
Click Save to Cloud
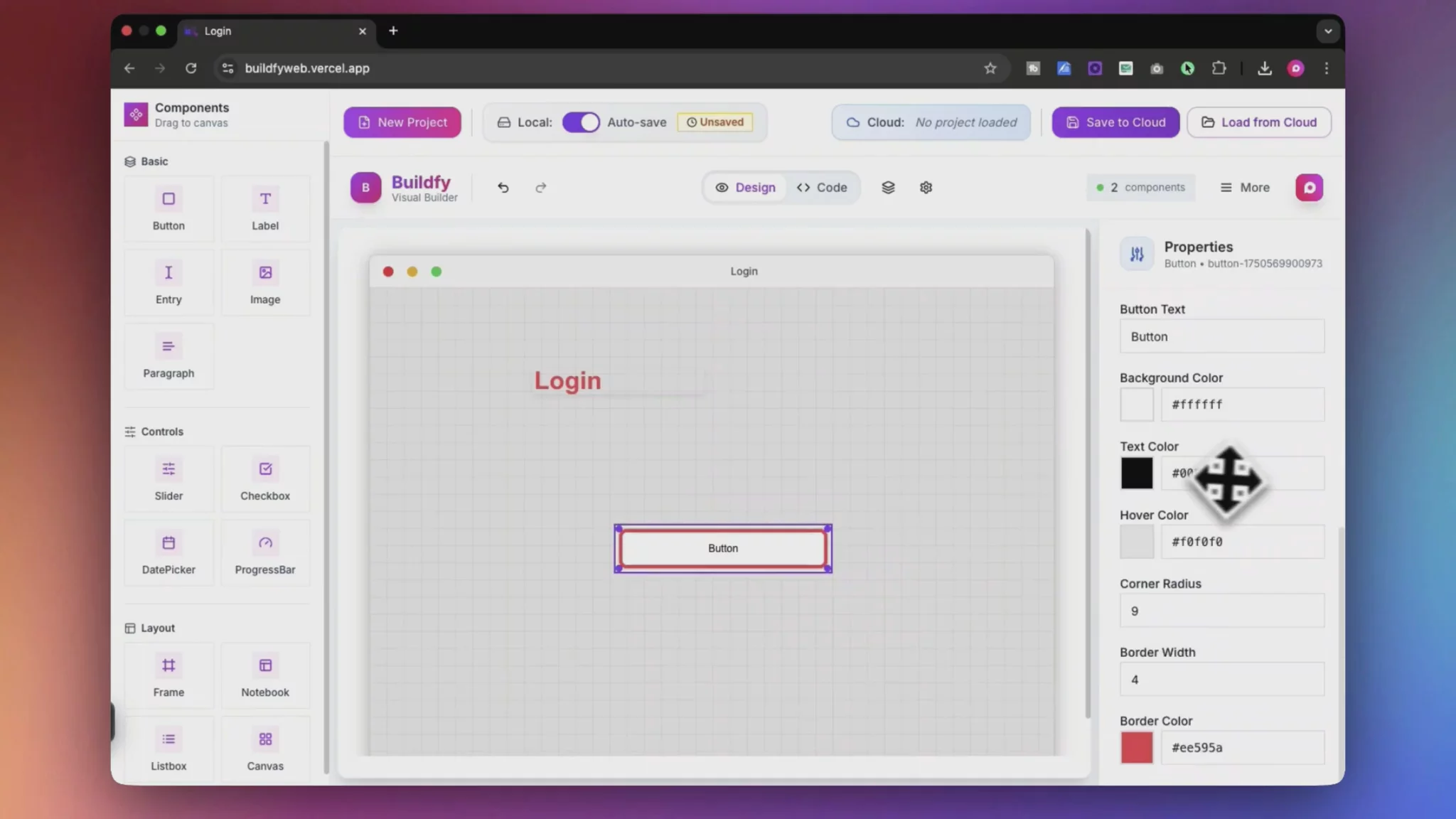[x=1115, y=122]
